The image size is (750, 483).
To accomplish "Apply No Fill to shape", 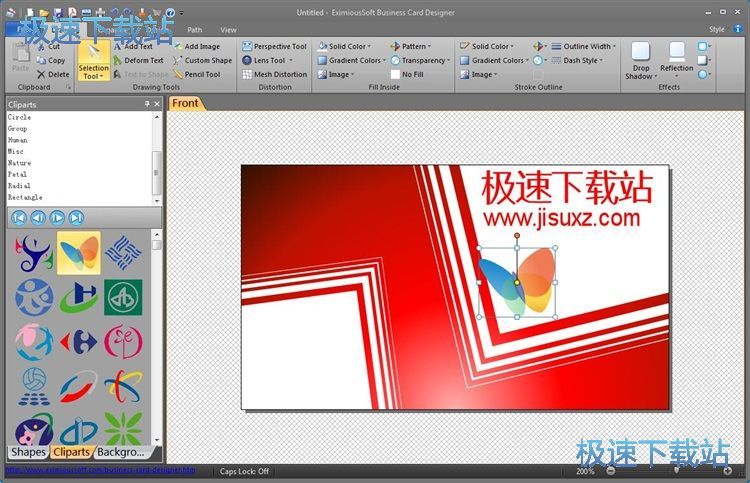I will click(407, 74).
